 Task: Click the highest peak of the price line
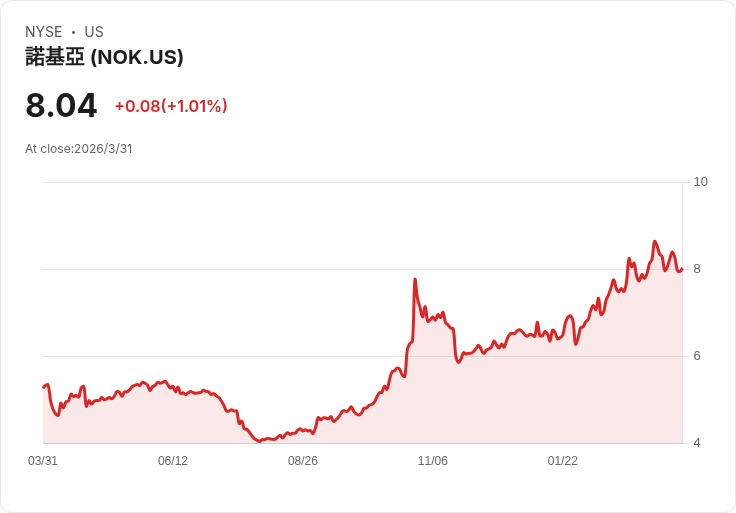(x=654, y=242)
